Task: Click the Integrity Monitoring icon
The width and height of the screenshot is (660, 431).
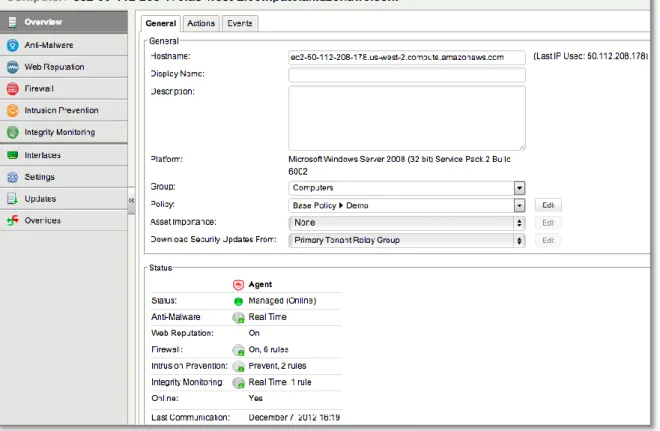Action: (x=13, y=133)
